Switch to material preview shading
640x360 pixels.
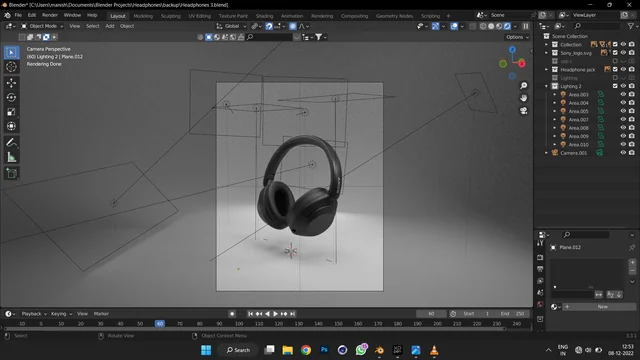[x=499, y=26]
